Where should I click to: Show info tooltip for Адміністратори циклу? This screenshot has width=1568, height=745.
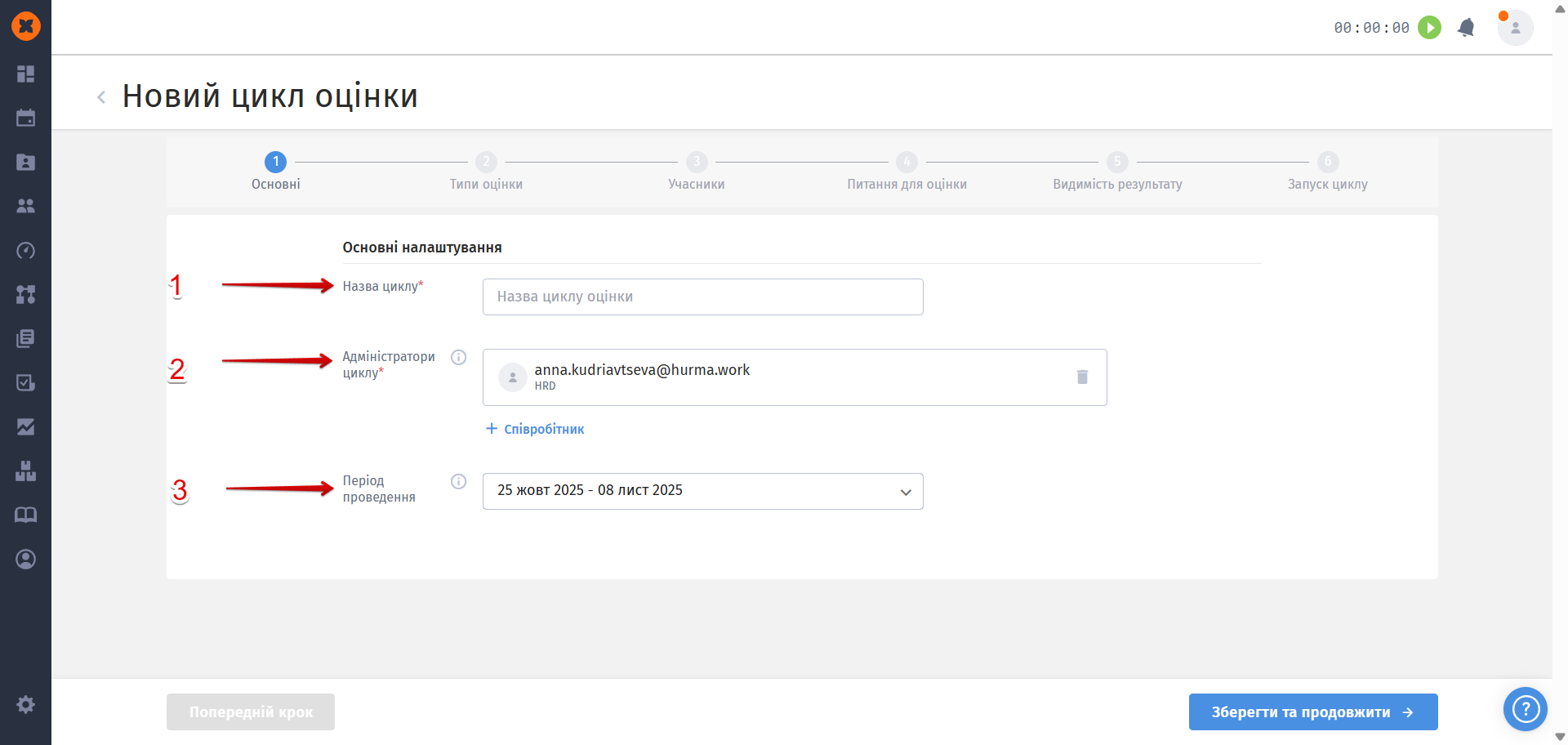[x=459, y=357]
